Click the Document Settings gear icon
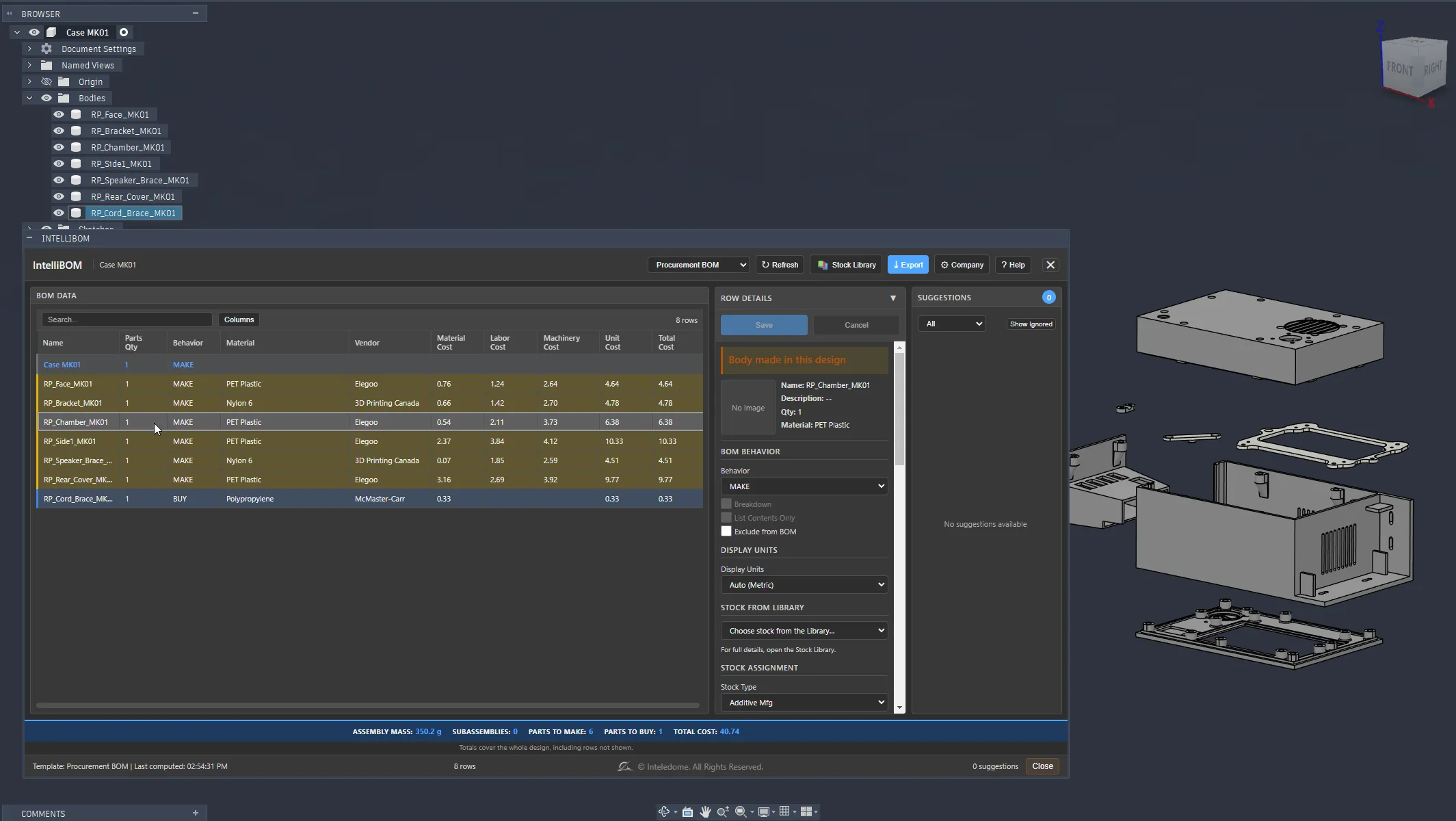 (47, 49)
